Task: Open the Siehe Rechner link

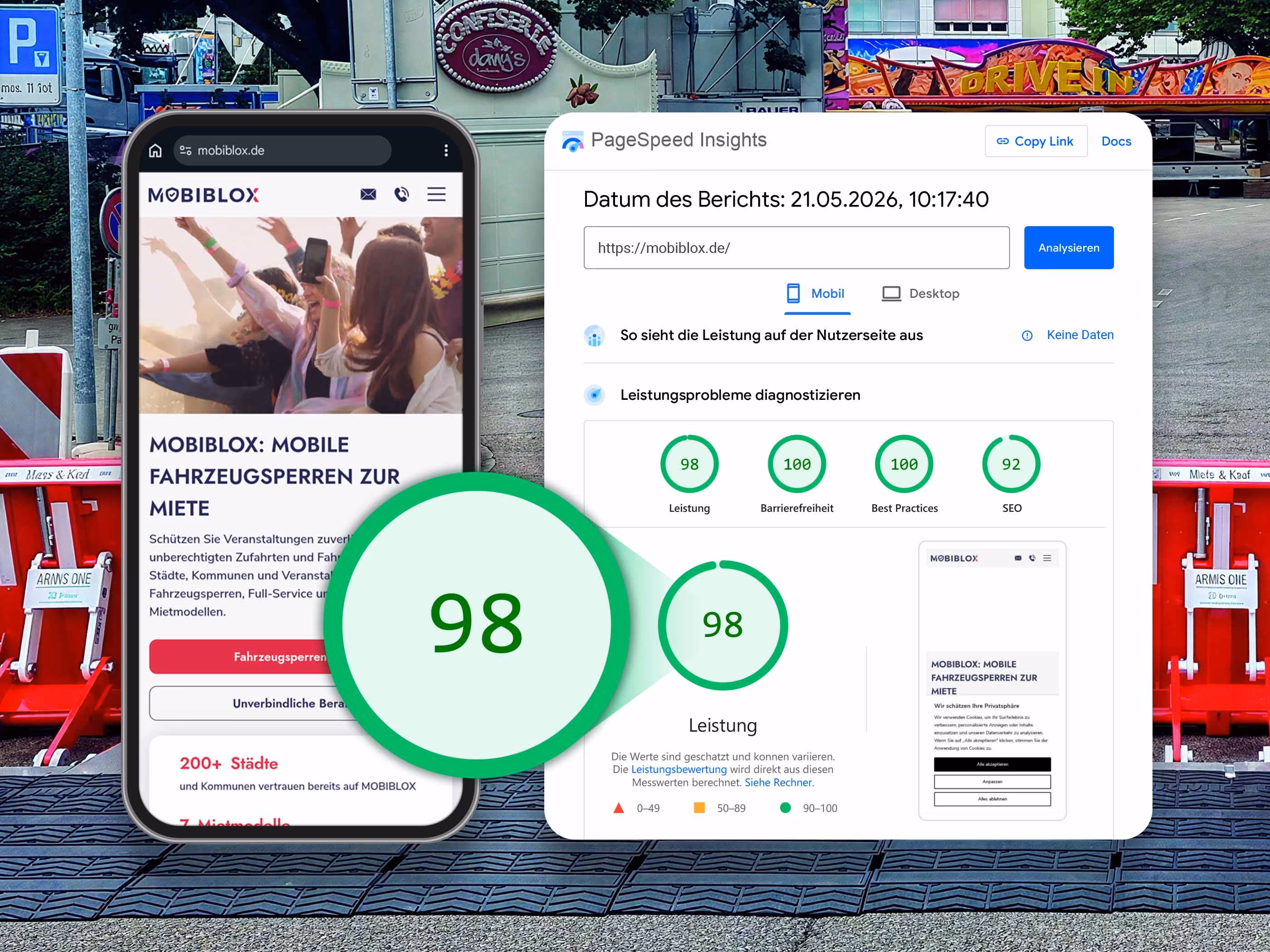Action: click(779, 783)
